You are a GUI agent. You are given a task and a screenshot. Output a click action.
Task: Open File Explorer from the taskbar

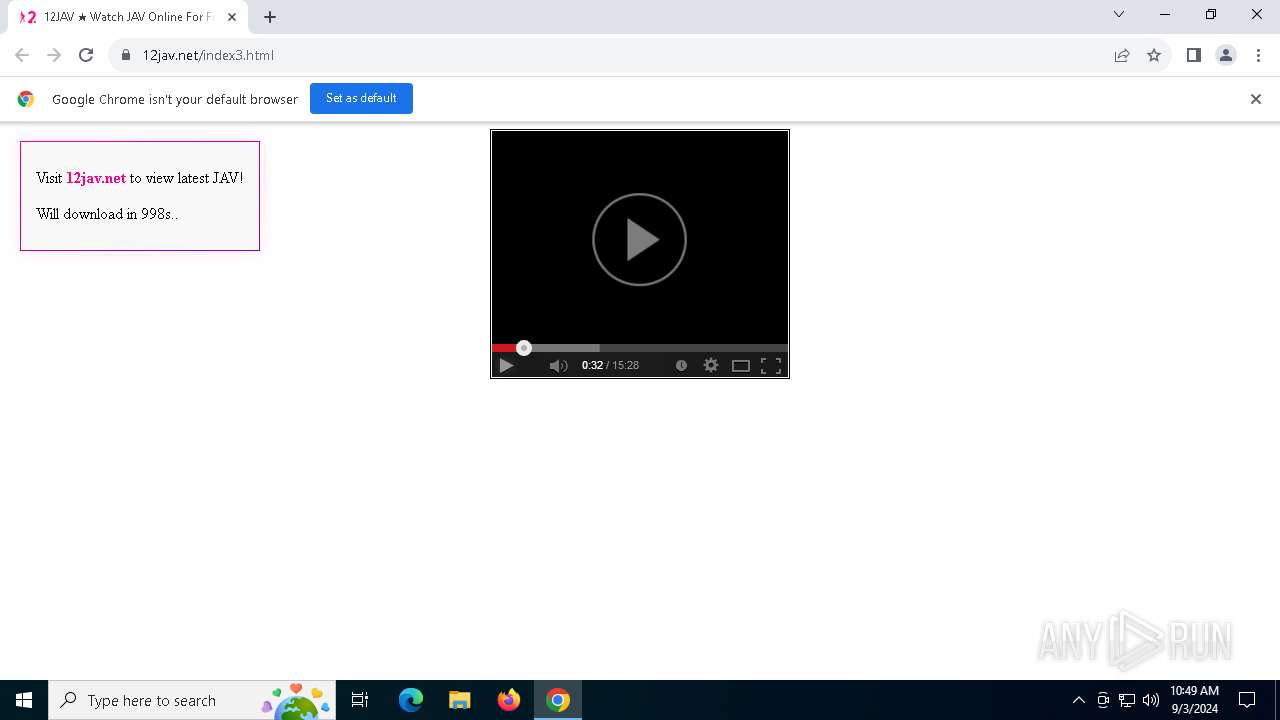[460, 700]
